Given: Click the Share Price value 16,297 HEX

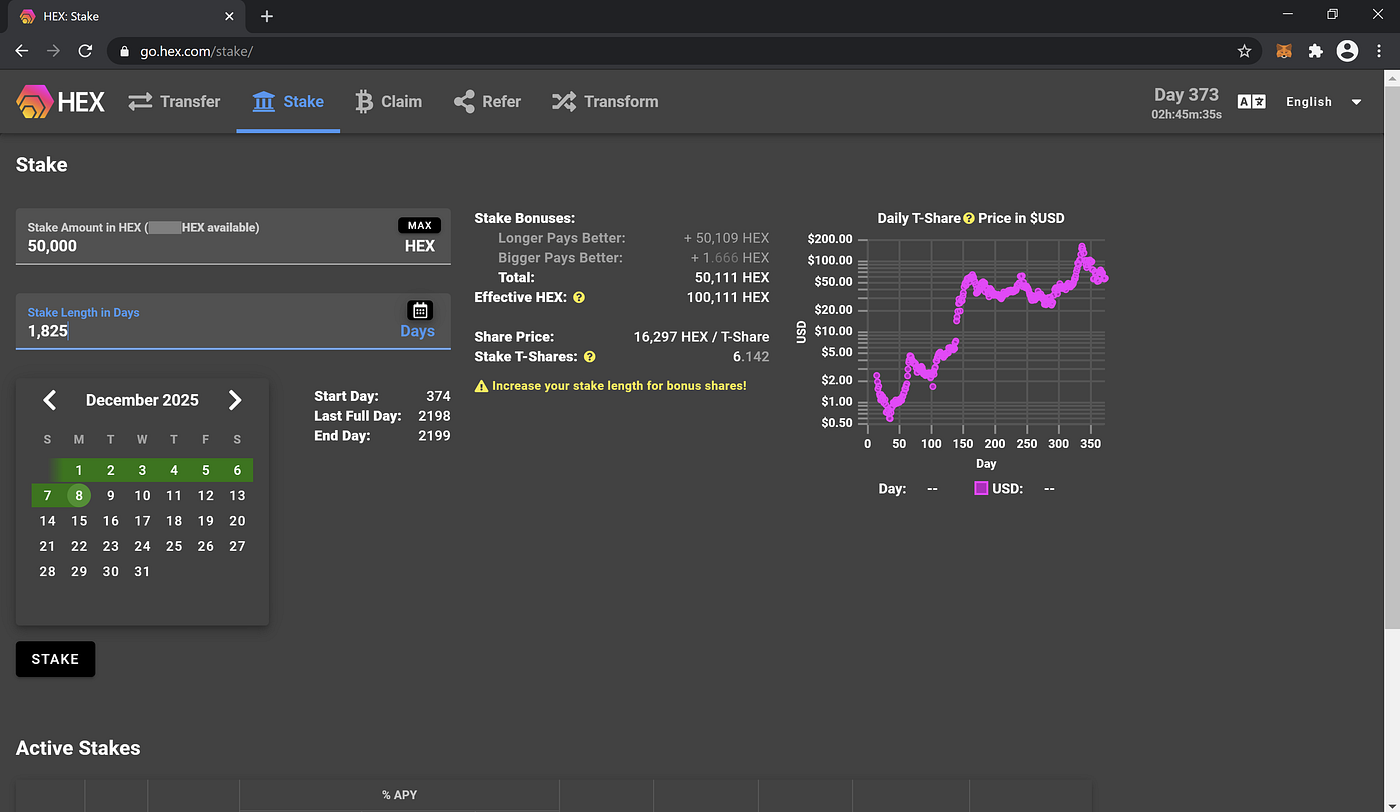Looking at the screenshot, I should 701,337.
